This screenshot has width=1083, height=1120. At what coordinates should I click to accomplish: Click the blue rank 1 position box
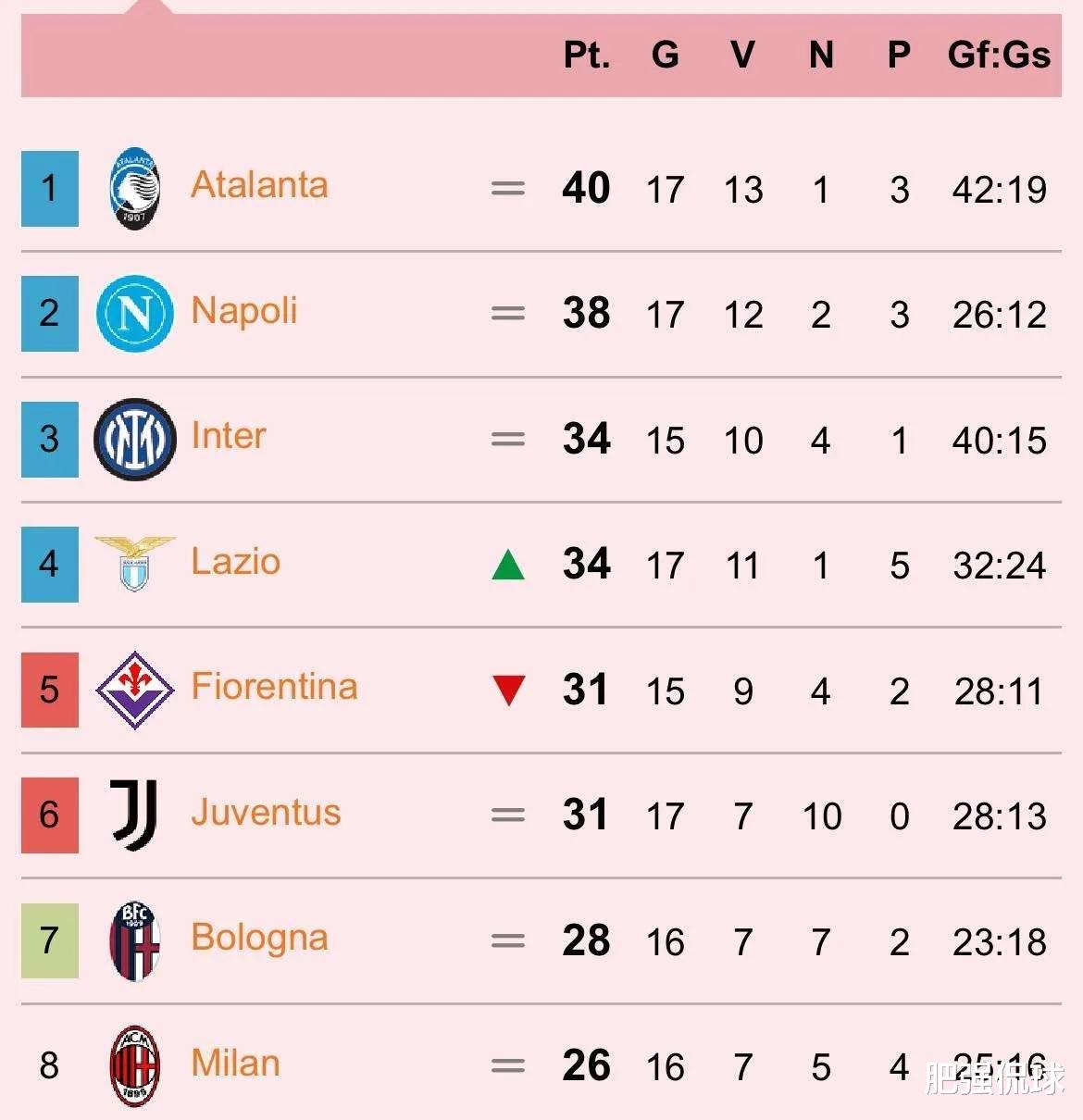[x=50, y=189]
